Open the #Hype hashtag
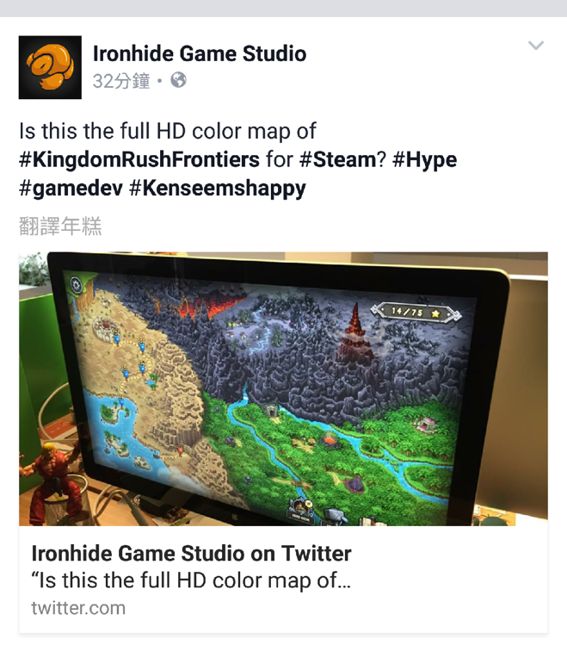This screenshot has width=567, height=645. 425,160
